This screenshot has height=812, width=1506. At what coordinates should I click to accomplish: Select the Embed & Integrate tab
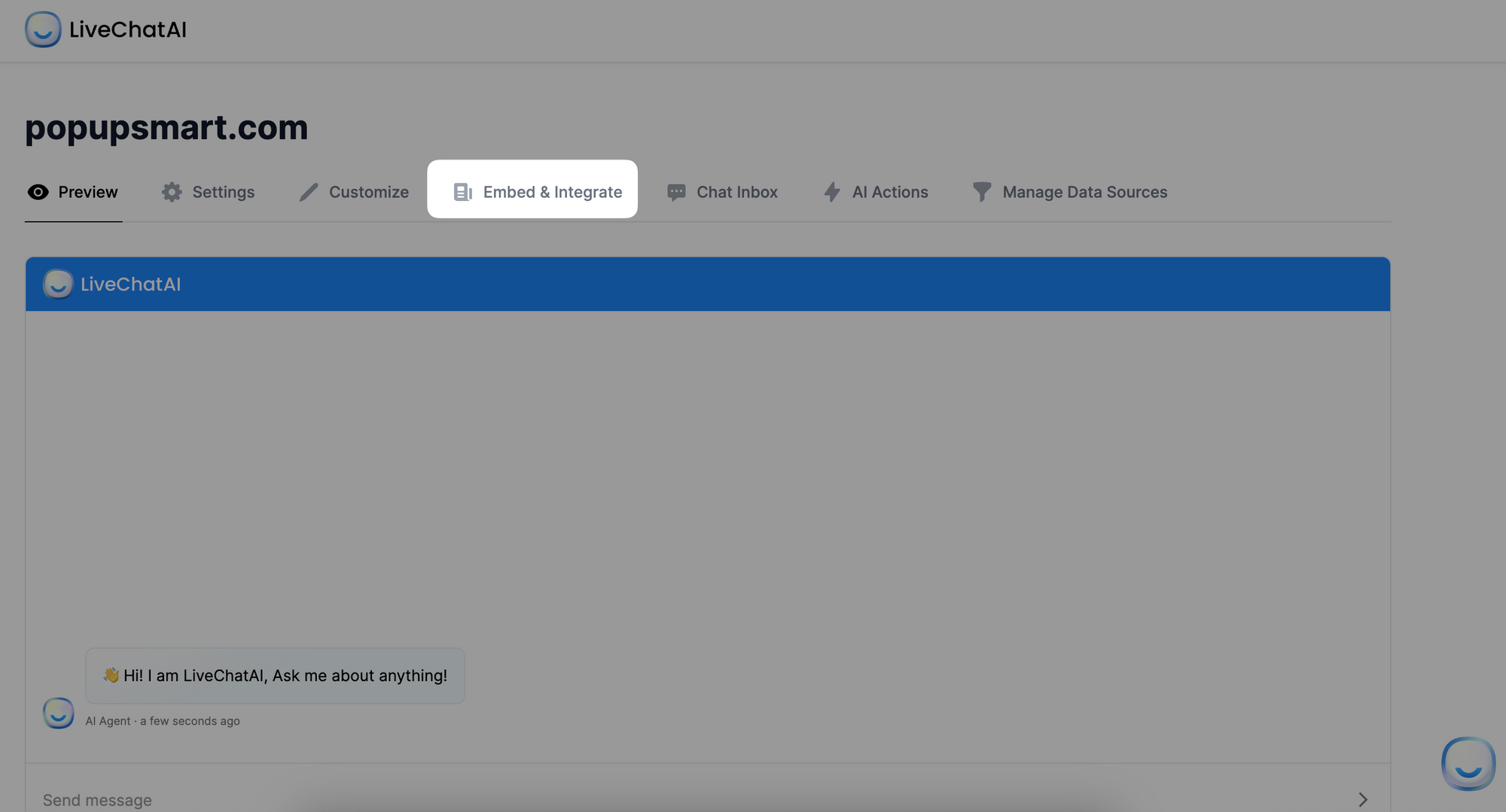[532, 189]
